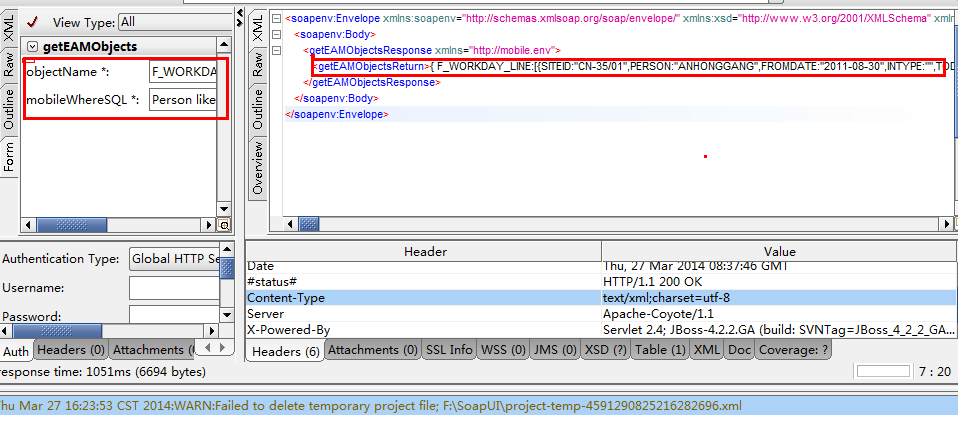958x436 pixels.
Task: Click the Auth panel scroll-down arrow
Action: [227, 315]
